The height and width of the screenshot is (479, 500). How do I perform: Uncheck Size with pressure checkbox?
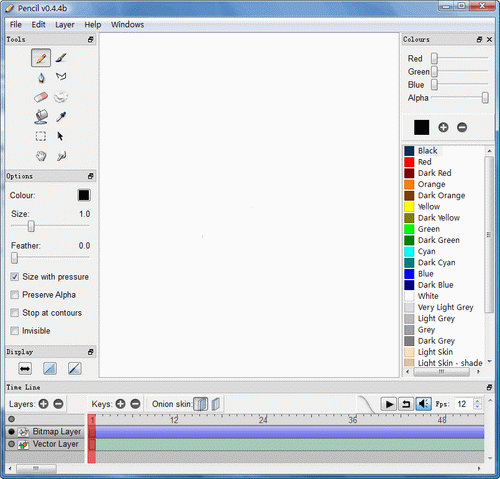(x=14, y=277)
